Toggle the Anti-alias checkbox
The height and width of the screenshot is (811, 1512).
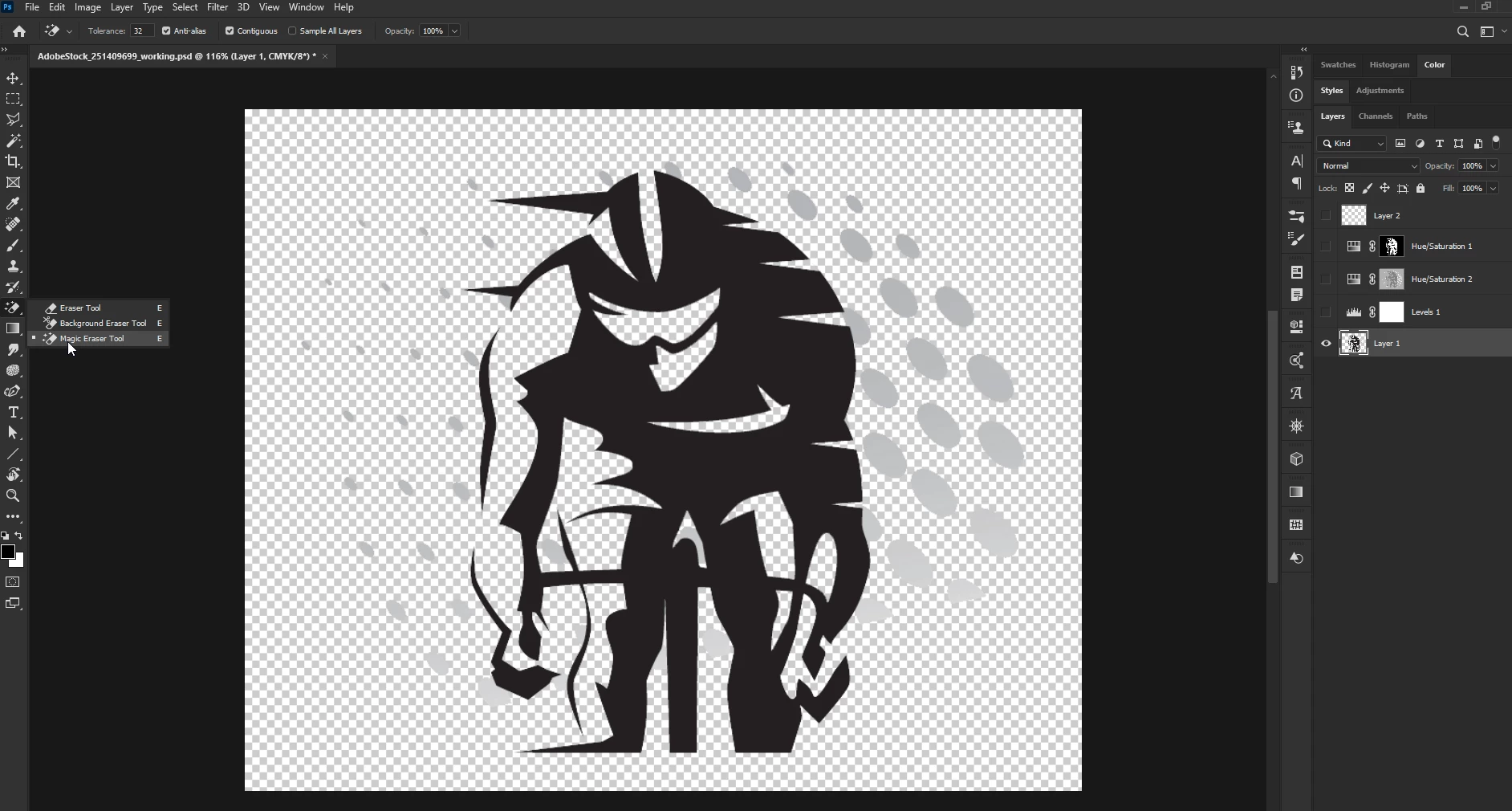pos(166,31)
